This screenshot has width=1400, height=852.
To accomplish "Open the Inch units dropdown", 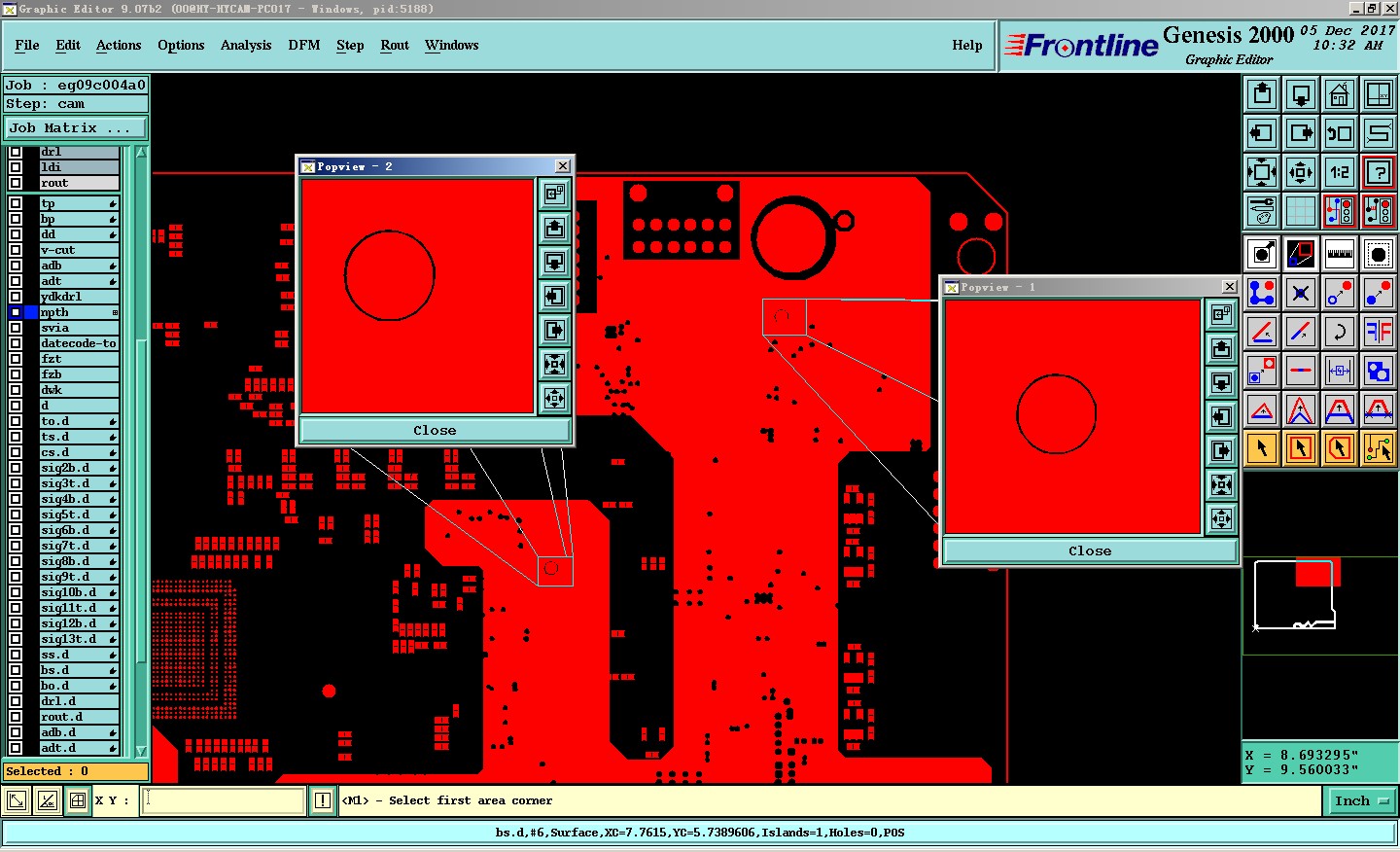I will point(1361,801).
